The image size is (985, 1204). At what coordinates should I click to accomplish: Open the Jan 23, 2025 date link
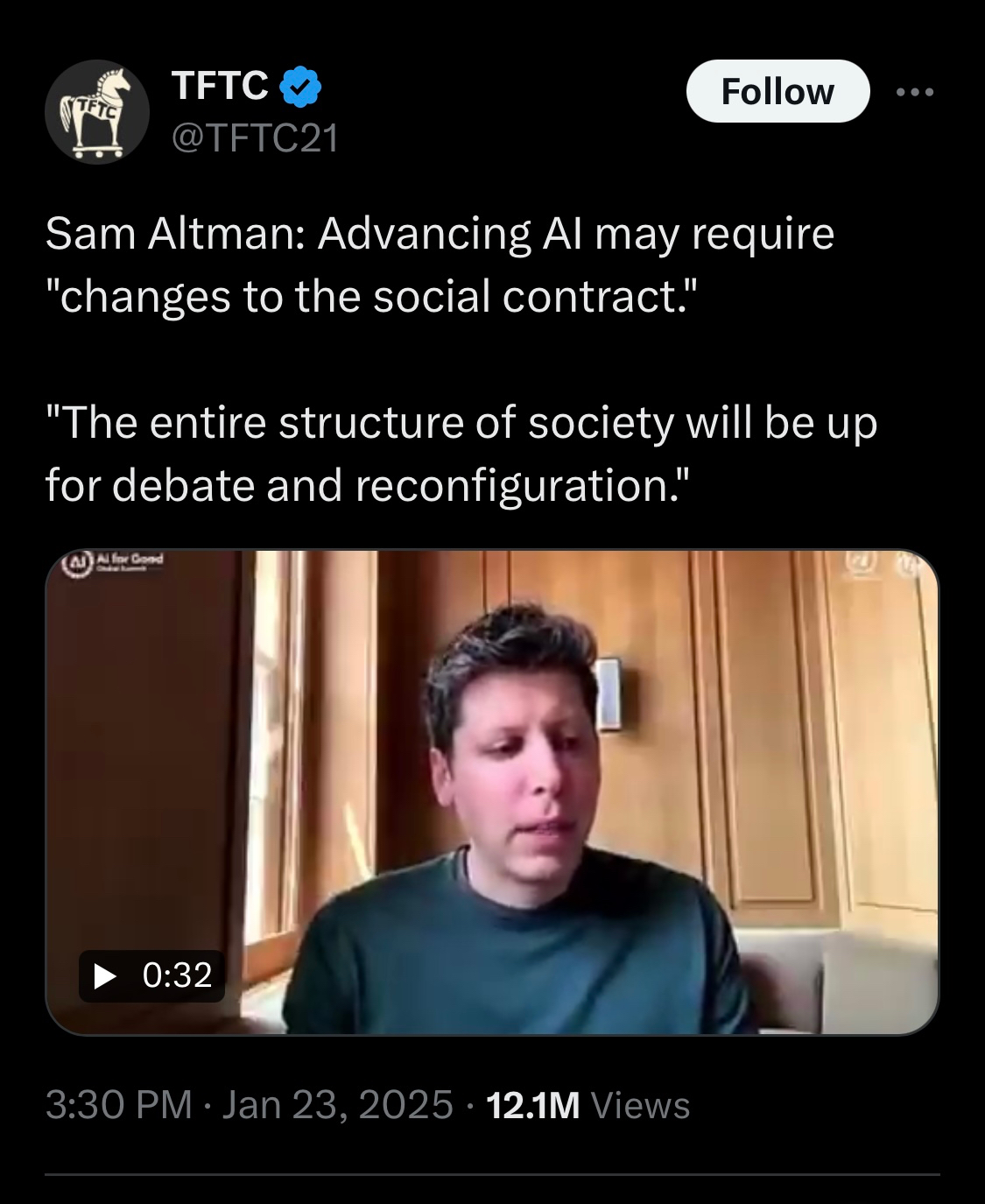(x=338, y=1105)
